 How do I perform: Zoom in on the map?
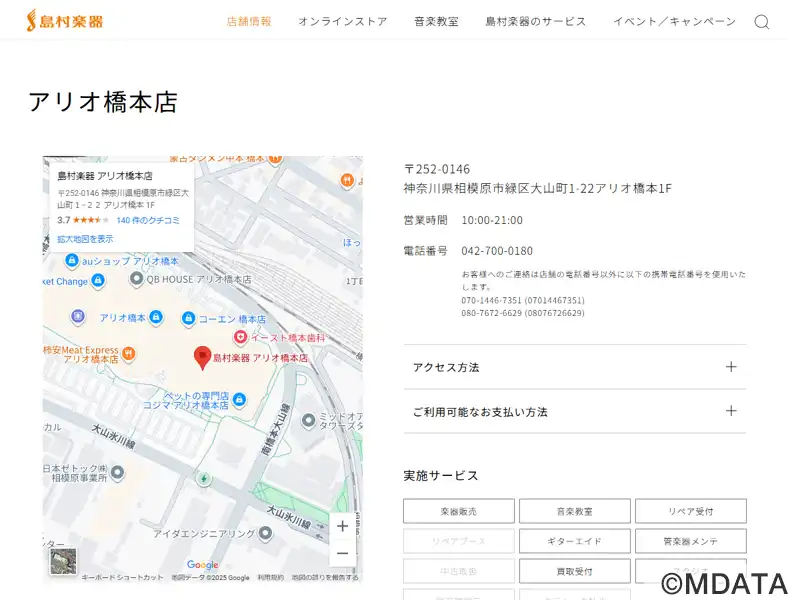(x=343, y=526)
